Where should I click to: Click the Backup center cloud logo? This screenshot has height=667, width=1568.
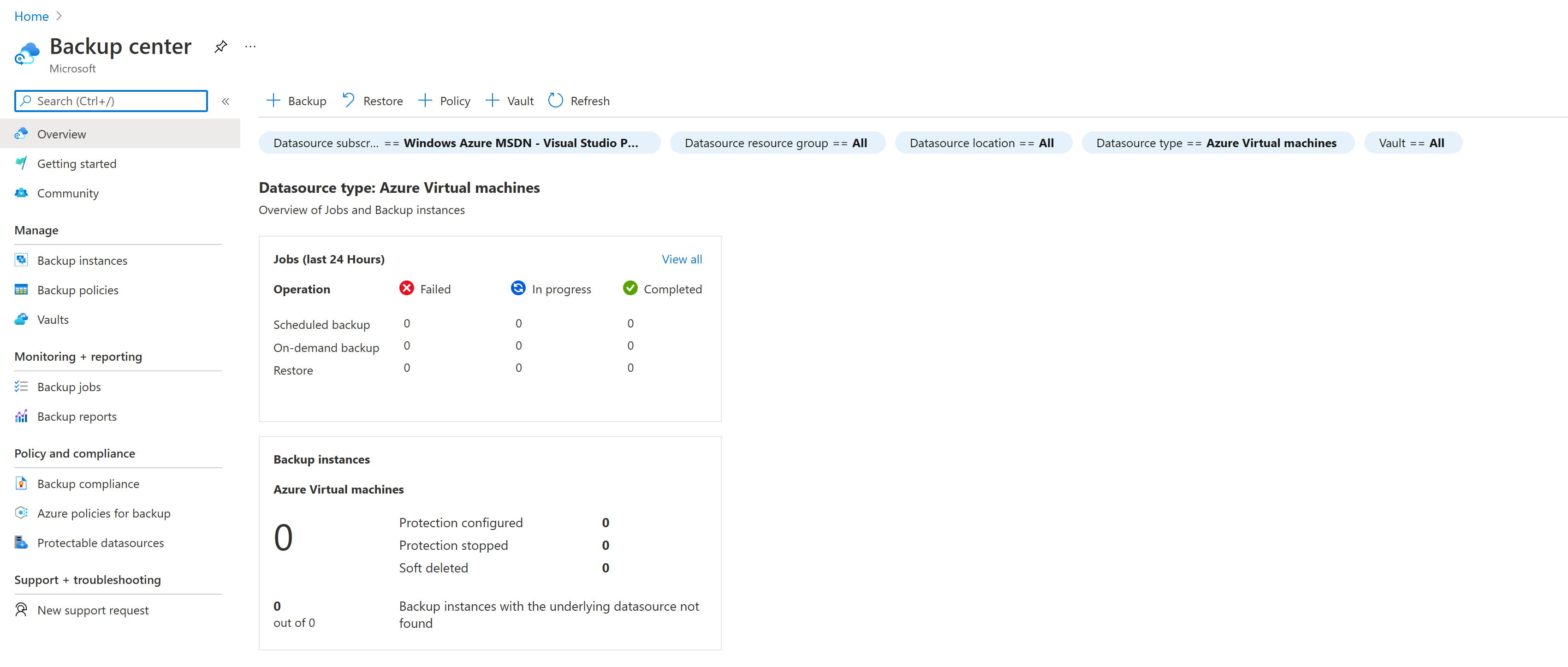click(27, 54)
